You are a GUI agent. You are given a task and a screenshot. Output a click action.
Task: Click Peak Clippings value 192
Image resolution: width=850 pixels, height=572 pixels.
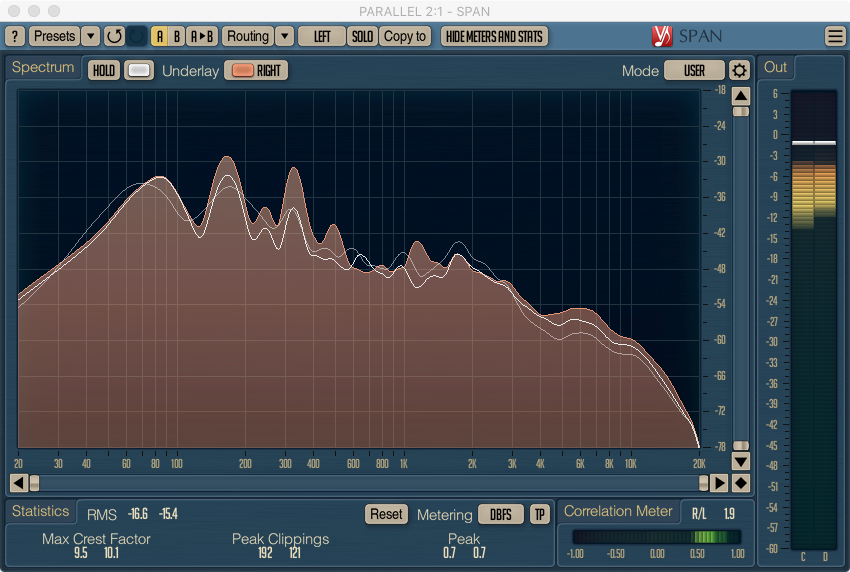tap(265, 553)
